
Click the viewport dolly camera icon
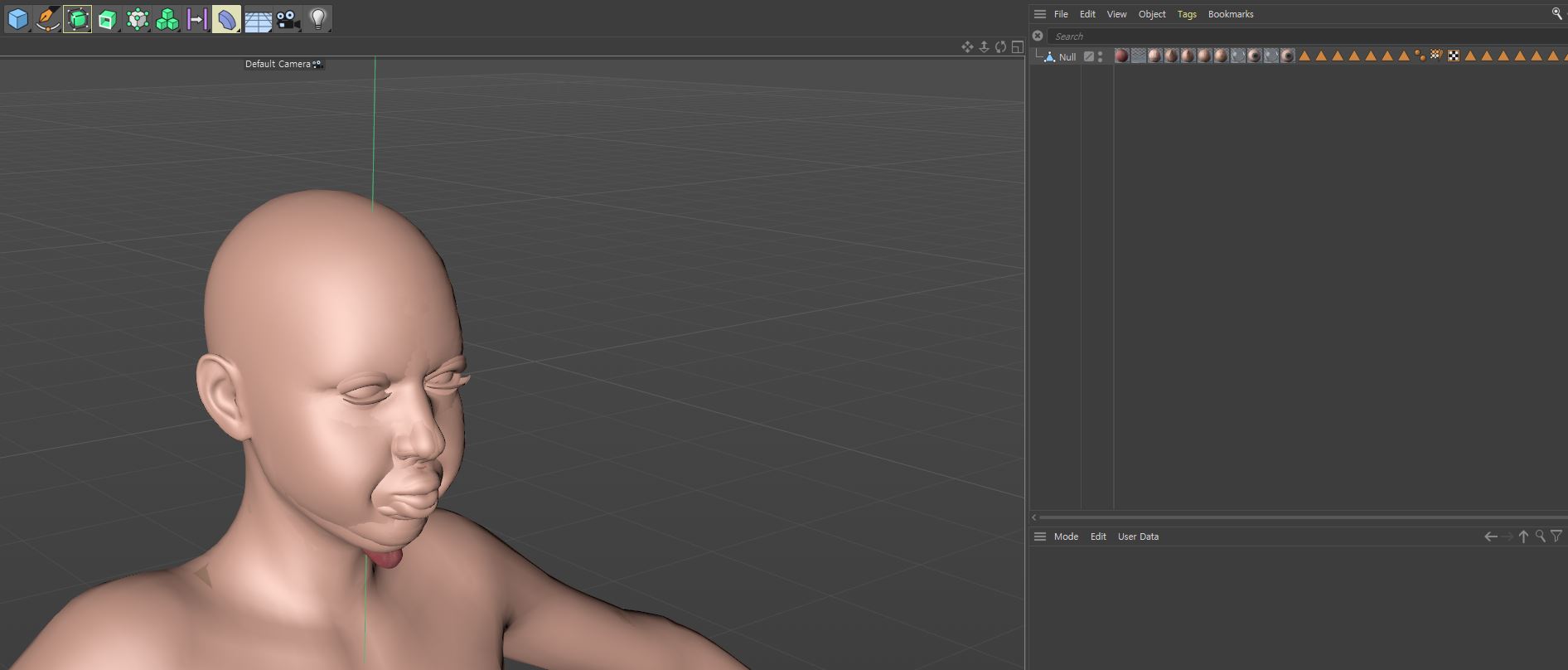coord(984,46)
